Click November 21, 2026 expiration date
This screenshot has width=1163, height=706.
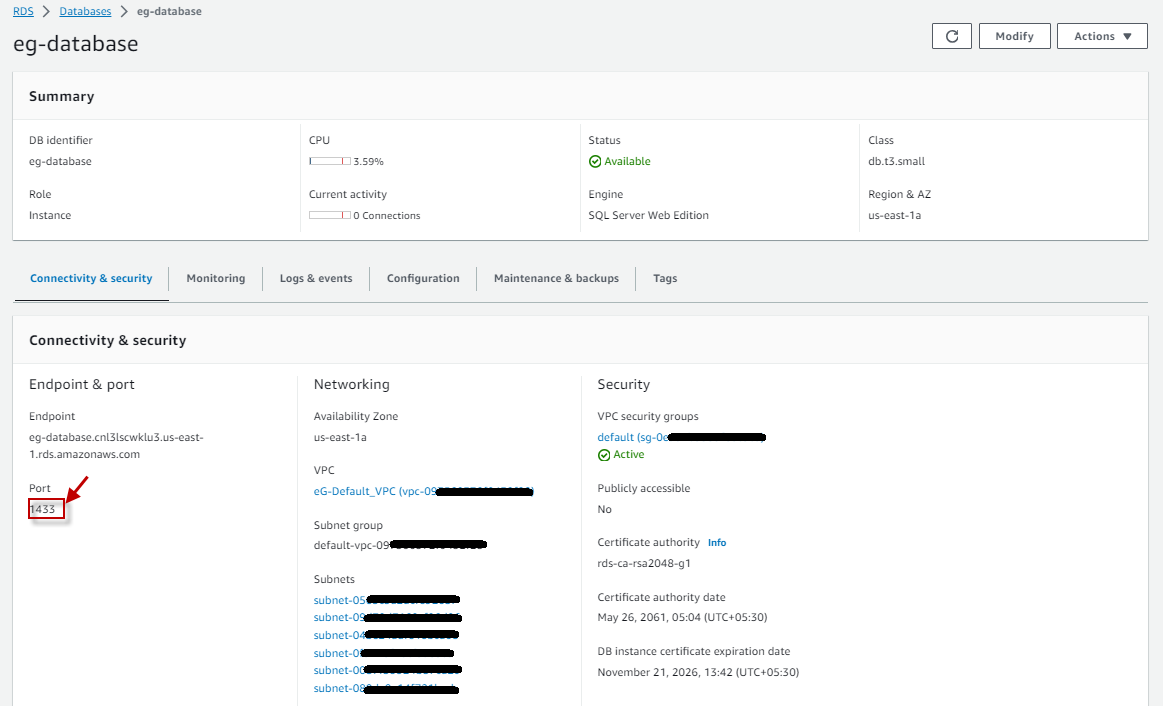(x=698, y=672)
